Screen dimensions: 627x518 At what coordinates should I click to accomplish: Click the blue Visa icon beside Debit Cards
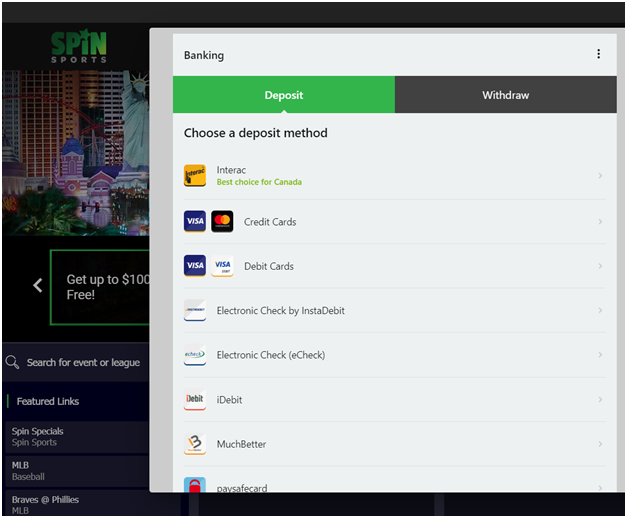point(195,266)
